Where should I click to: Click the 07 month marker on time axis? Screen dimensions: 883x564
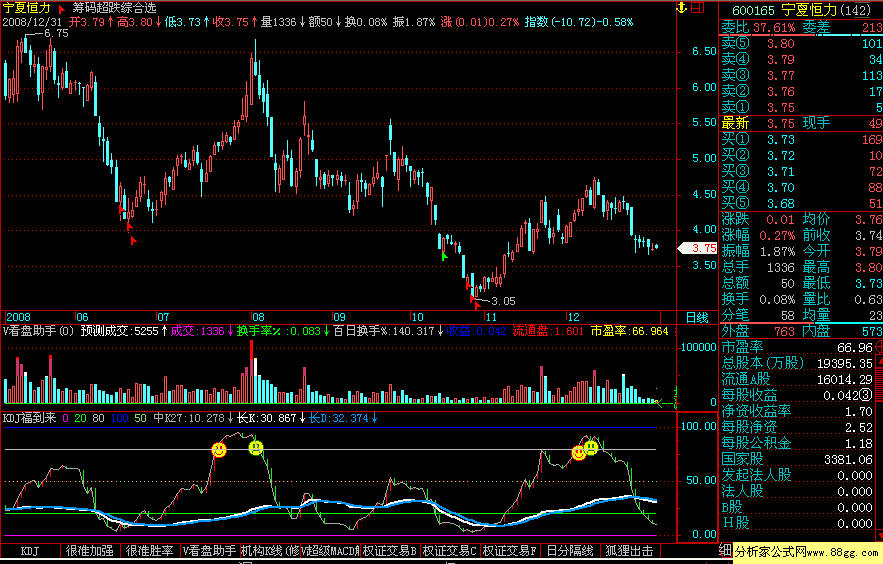pyautogui.click(x=163, y=317)
